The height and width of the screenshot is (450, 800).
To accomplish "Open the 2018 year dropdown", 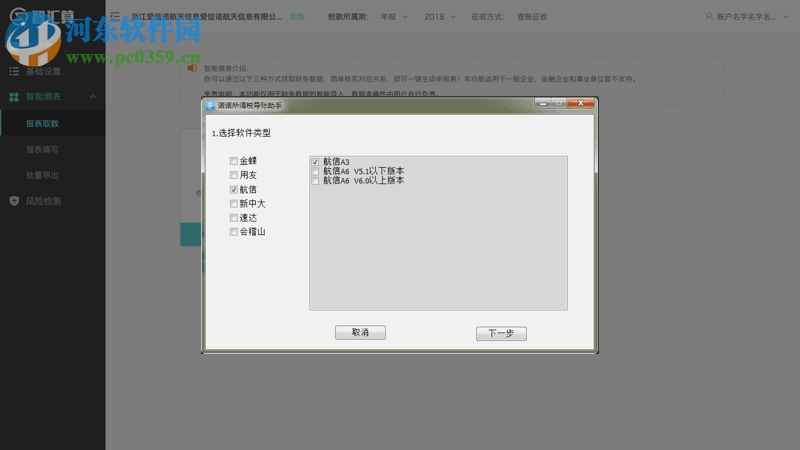I will (x=440, y=17).
